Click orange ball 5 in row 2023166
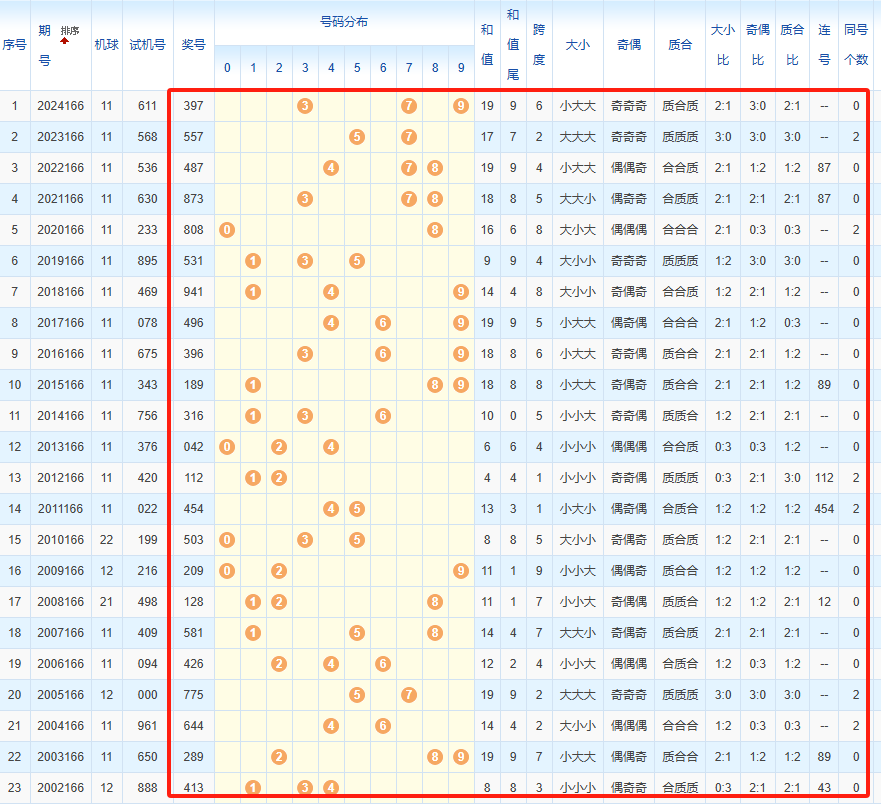The image size is (881, 804). (357, 137)
